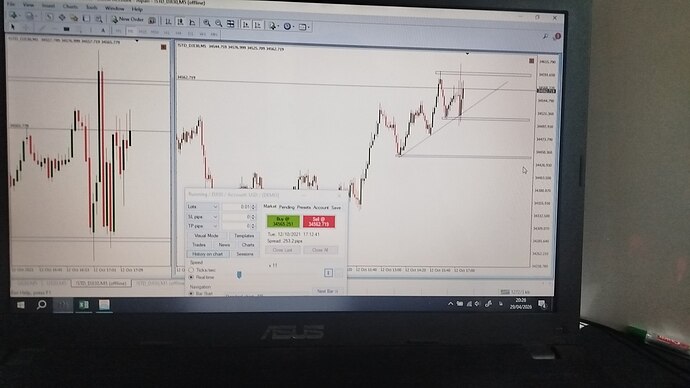
Task: Click the Visual Mode button
Action: (206, 236)
